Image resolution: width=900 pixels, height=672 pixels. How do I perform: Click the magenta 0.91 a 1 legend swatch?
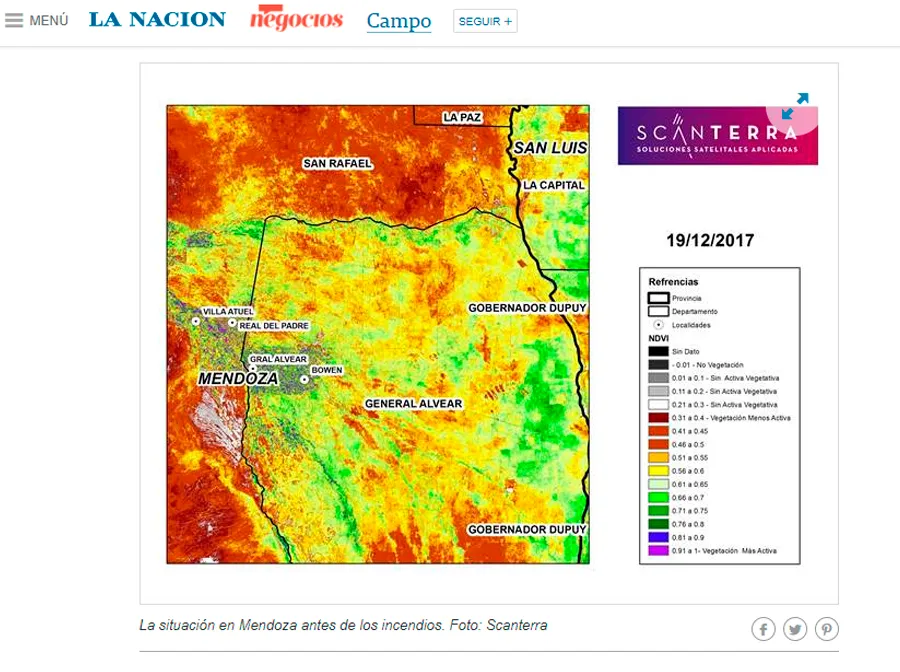point(658,551)
